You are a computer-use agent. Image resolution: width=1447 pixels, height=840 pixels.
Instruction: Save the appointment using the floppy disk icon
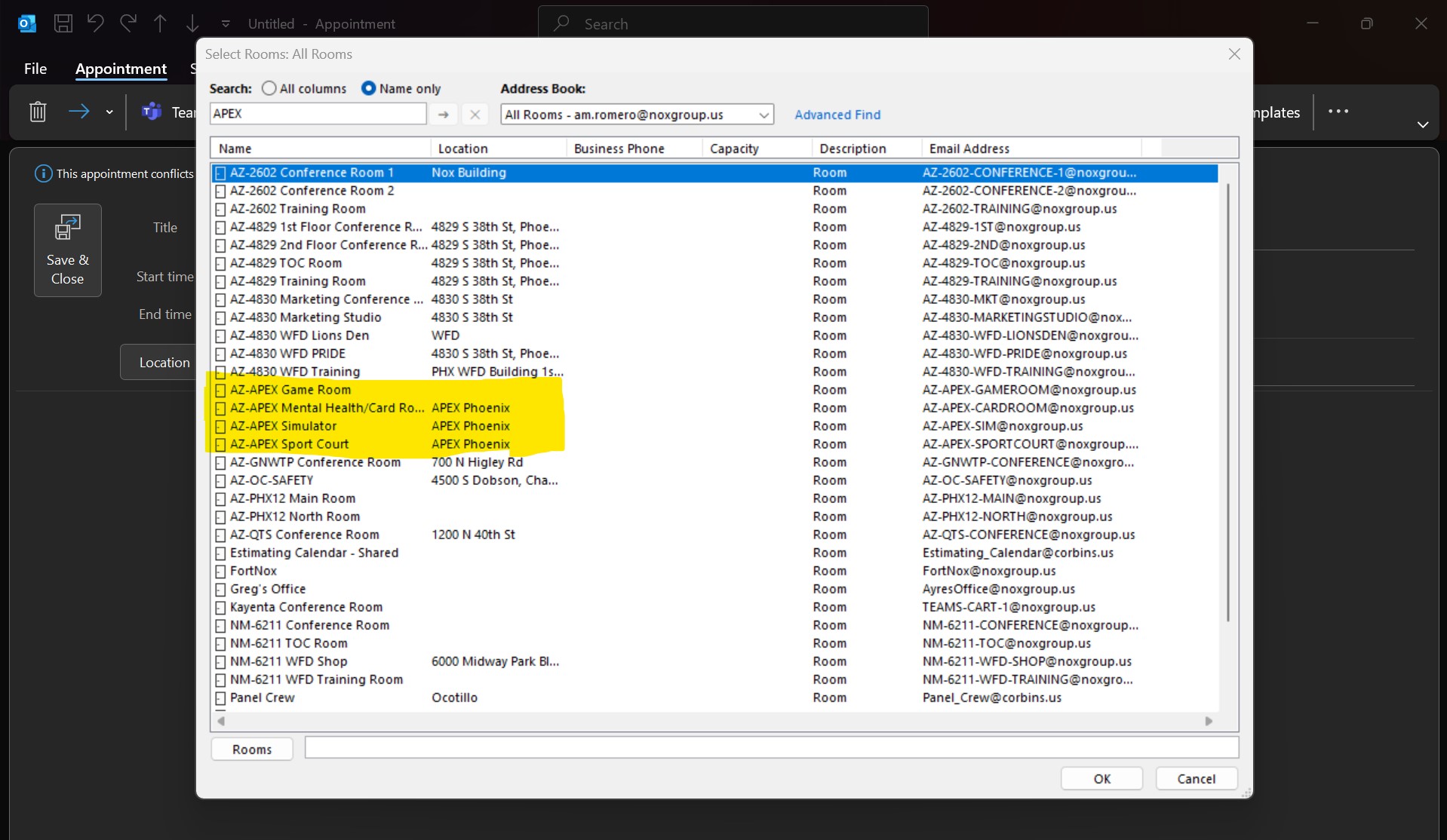pos(63,23)
